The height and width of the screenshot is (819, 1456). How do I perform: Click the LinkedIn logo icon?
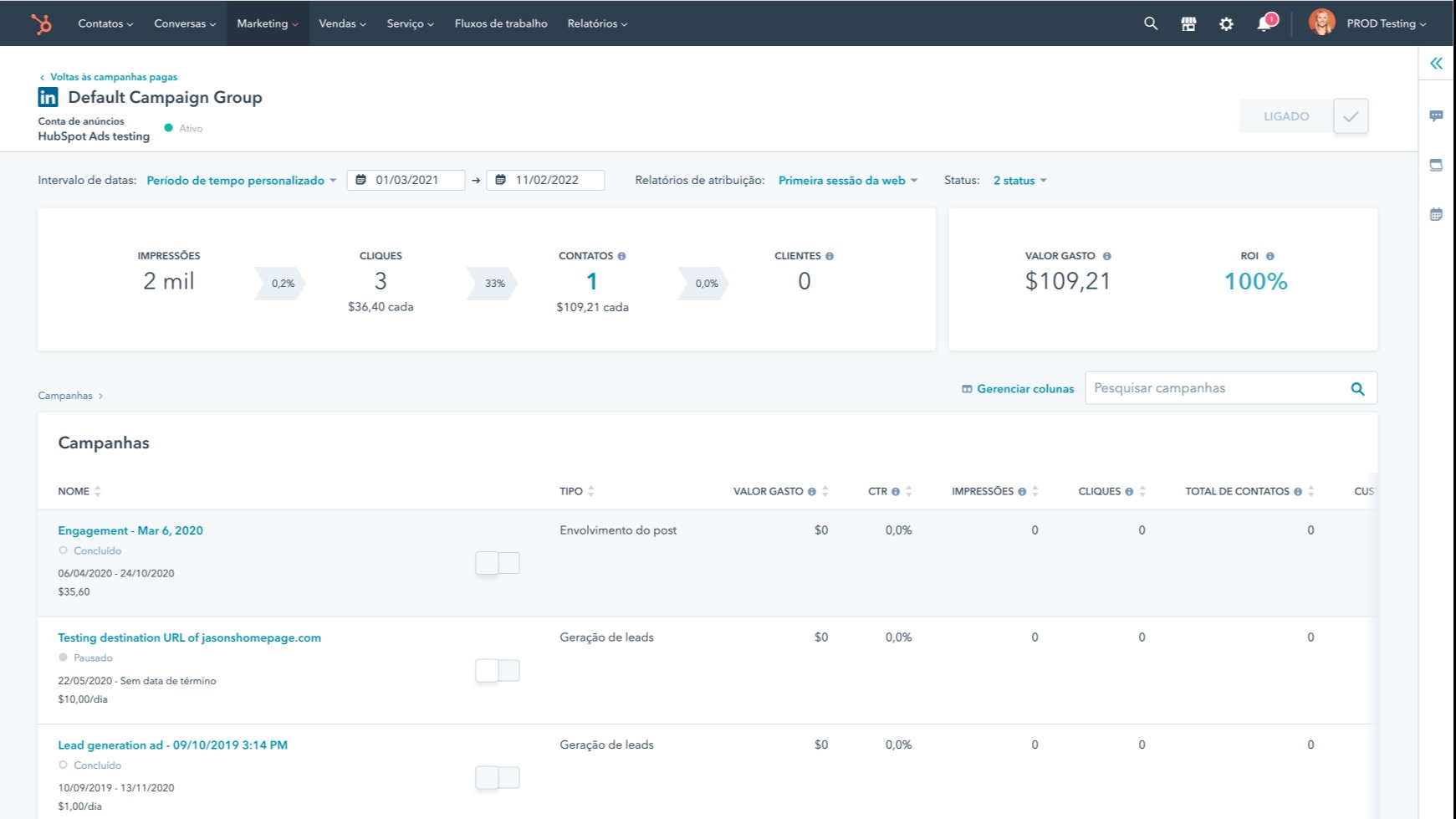[48, 97]
